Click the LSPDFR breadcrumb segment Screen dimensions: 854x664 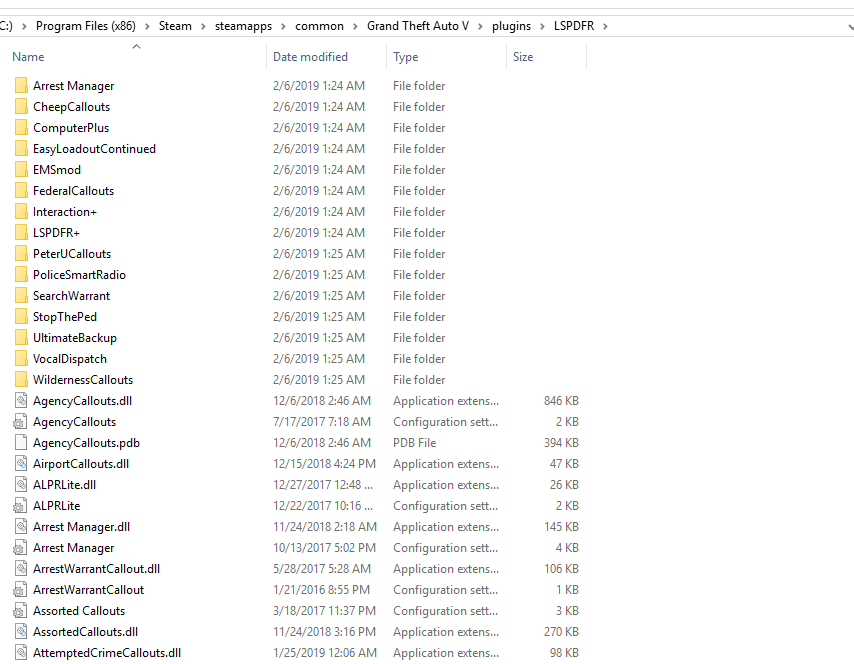(574, 26)
